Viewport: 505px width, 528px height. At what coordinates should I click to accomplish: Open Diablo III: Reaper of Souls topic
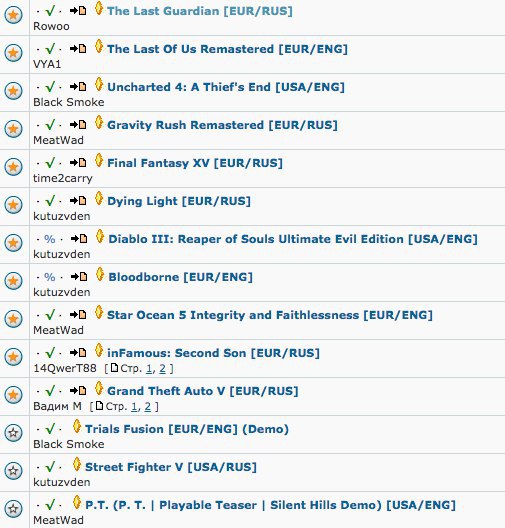(x=293, y=239)
